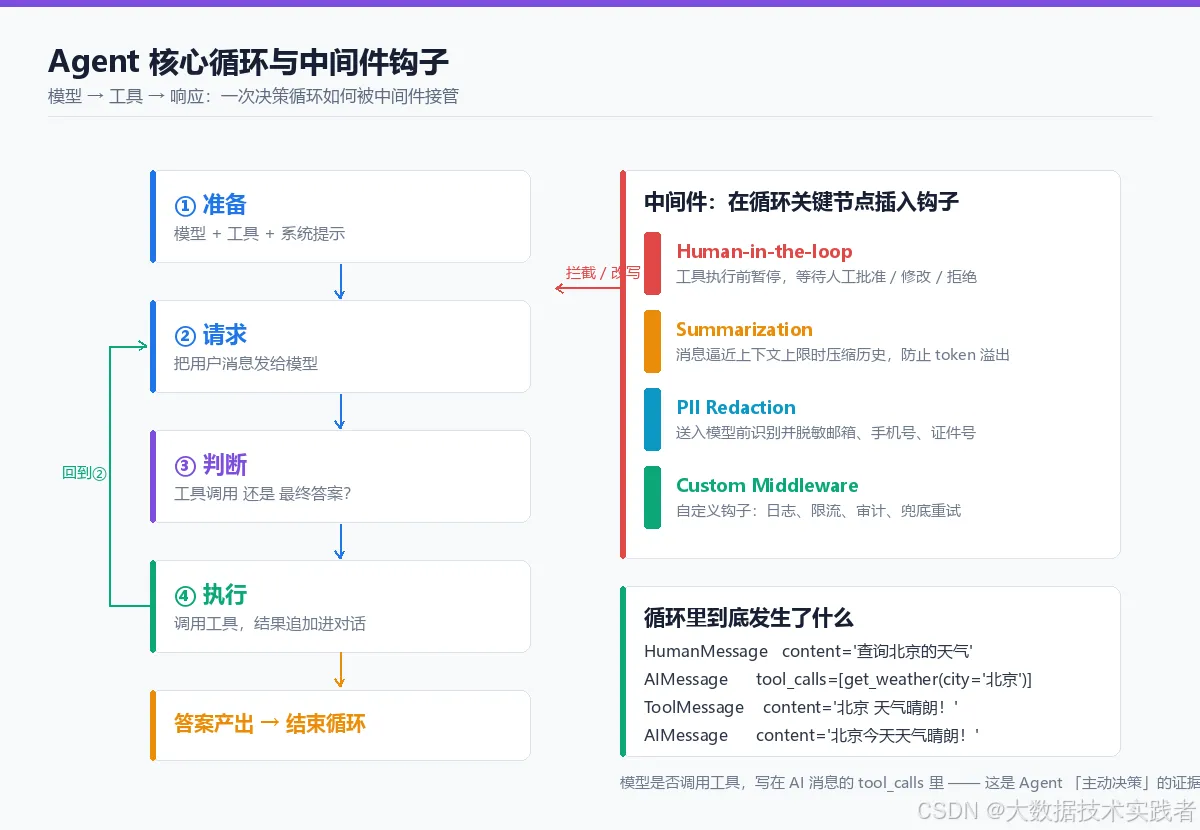Click the text "调用工具，结果追加进对话"
The height and width of the screenshot is (830, 1200).
coord(270,624)
